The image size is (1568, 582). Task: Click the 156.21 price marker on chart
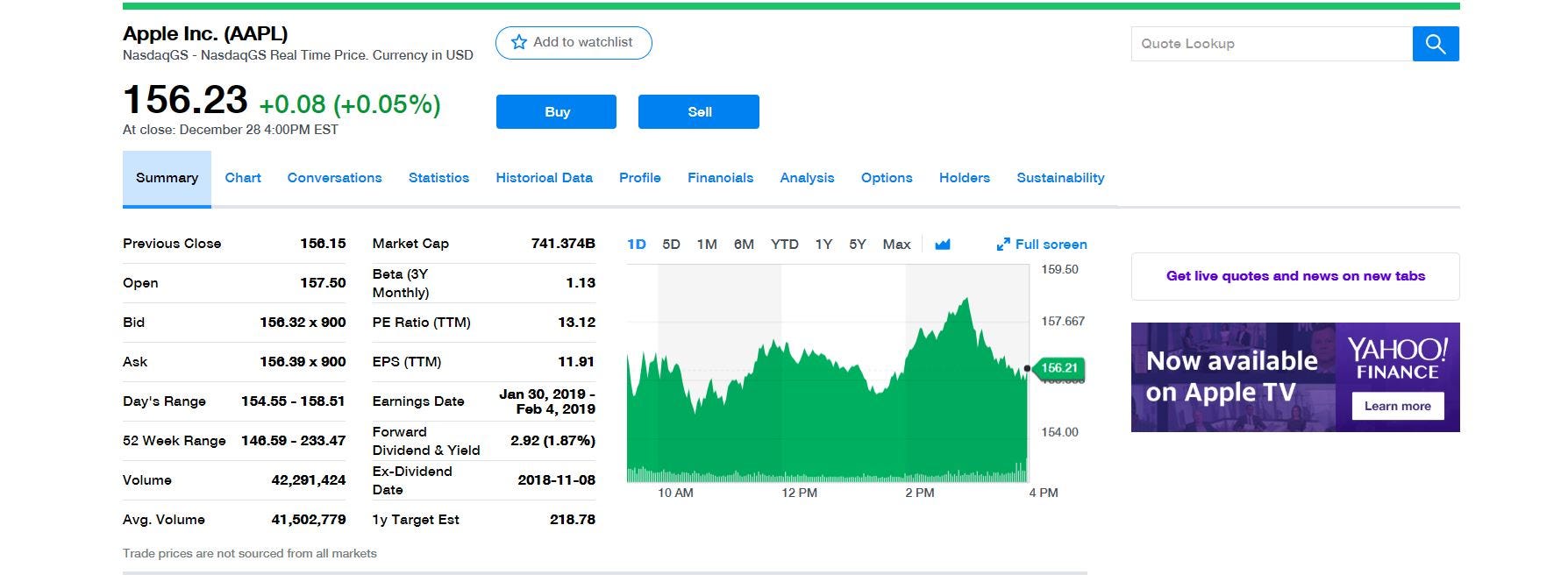tap(1058, 368)
